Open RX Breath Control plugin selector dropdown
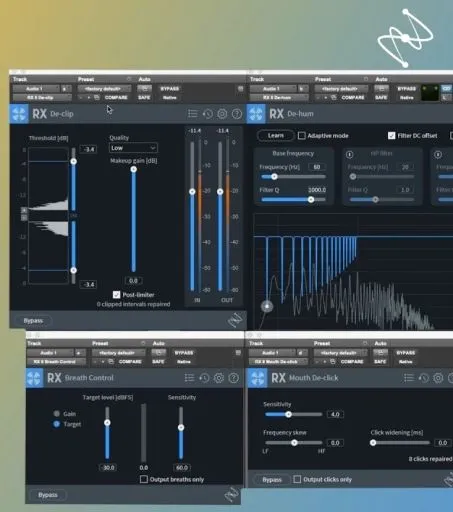The height and width of the screenshot is (512, 453). tap(57, 362)
